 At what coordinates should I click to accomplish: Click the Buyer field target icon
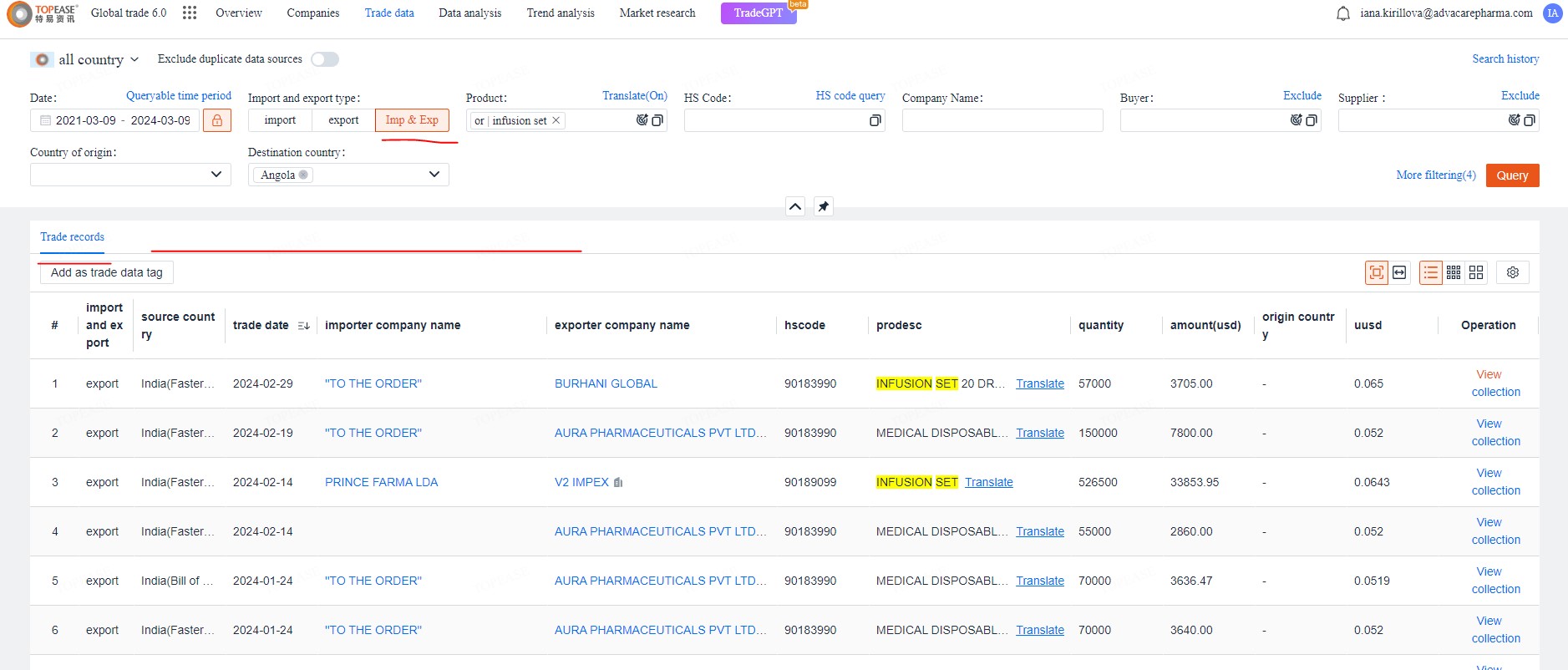(1296, 120)
